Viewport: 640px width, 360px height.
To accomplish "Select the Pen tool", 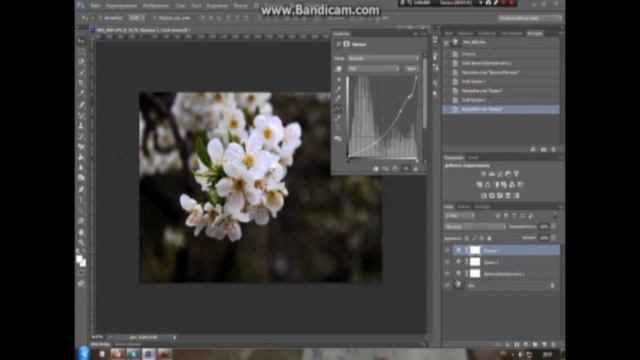I will coord(81,189).
